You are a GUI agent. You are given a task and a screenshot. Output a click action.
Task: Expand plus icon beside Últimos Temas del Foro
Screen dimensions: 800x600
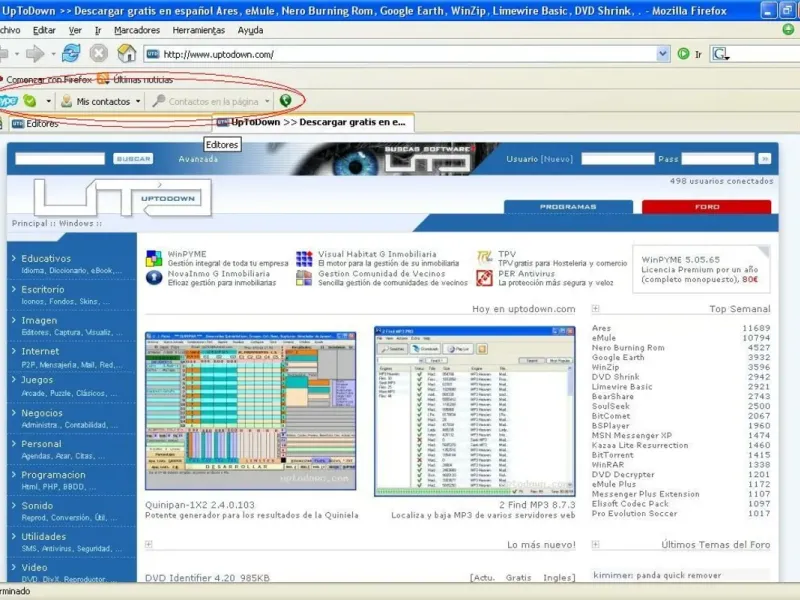click(x=595, y=544)
